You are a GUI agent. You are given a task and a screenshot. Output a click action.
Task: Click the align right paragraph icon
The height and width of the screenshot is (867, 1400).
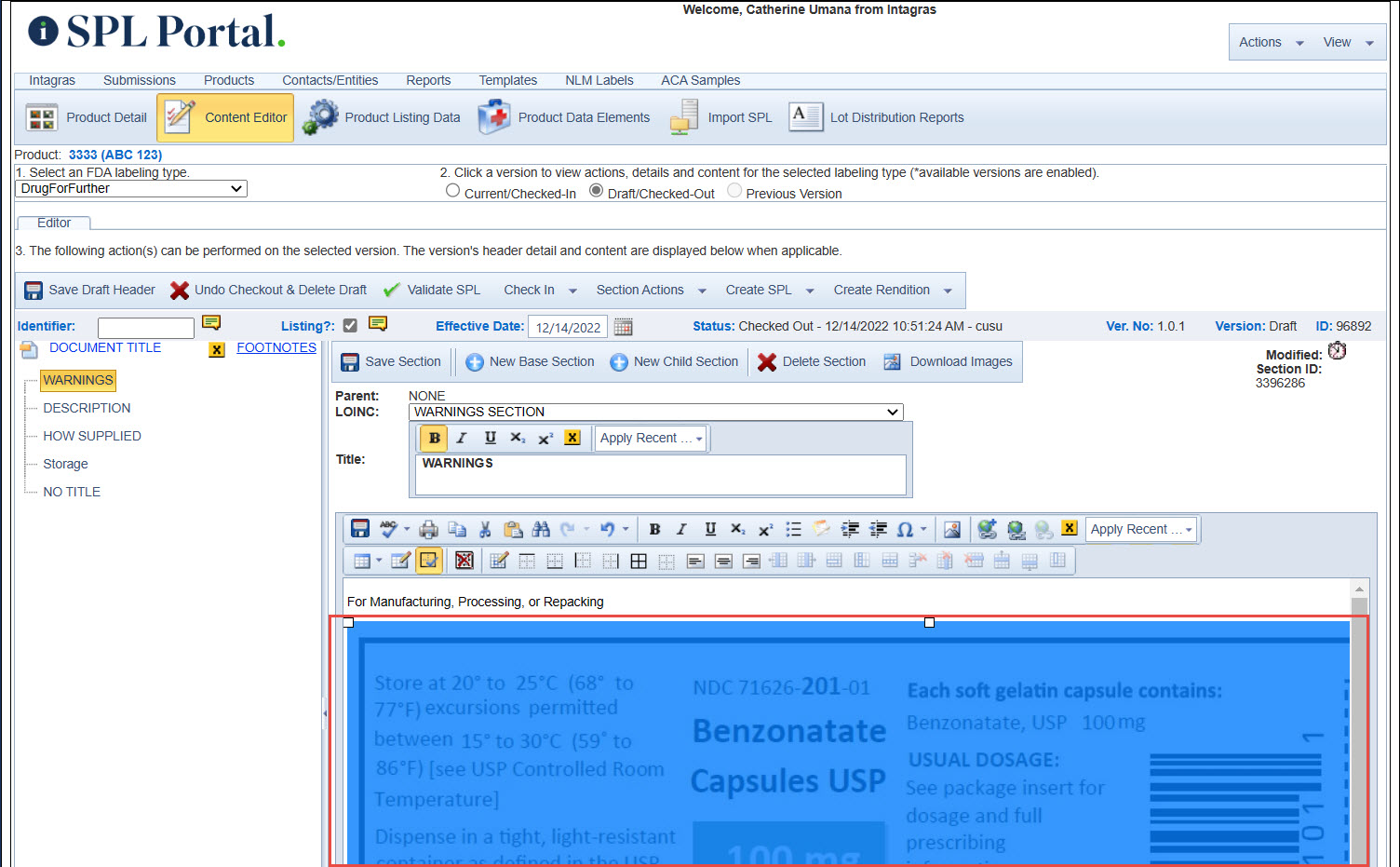(x=751, y=561)
